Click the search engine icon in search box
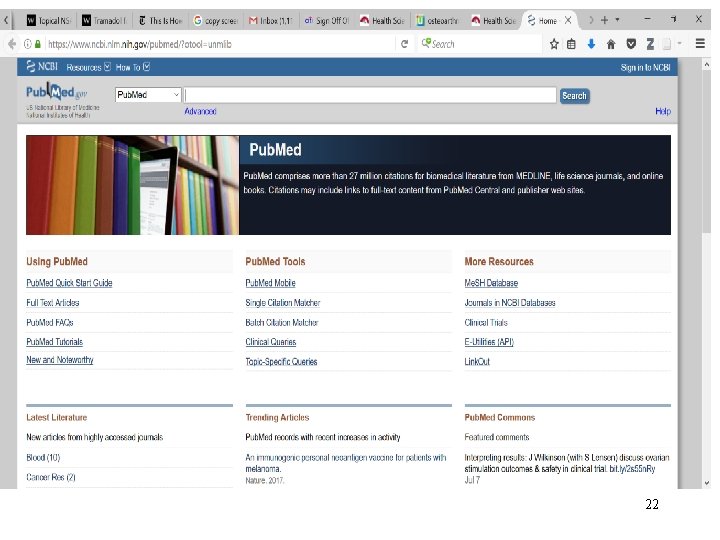The height and width of the screenshot is (540, 720). [426, 44]
